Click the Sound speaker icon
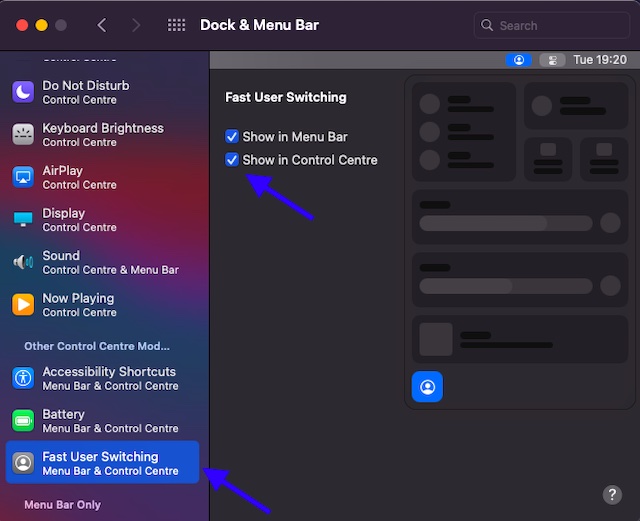The image size is (640, 521). [x=23, y=262]
